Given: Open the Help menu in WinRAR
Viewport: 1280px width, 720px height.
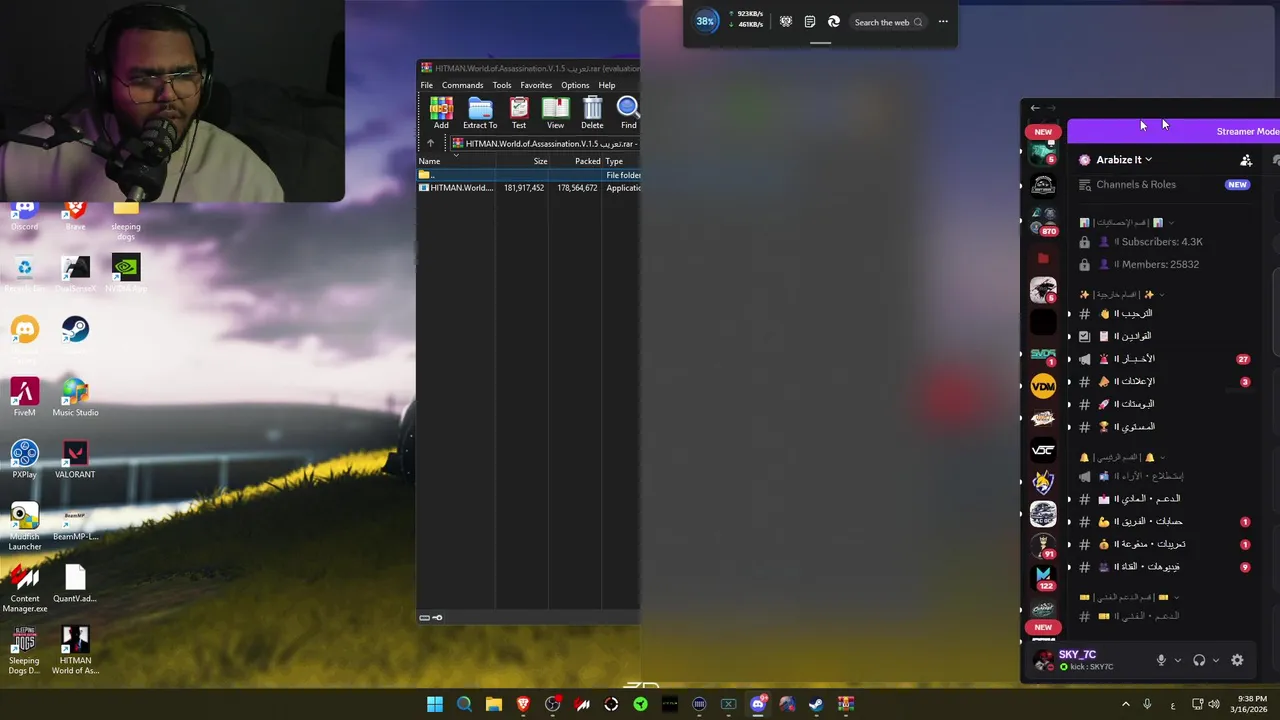Looking at the screenshot, I should (x=607, y=85).
